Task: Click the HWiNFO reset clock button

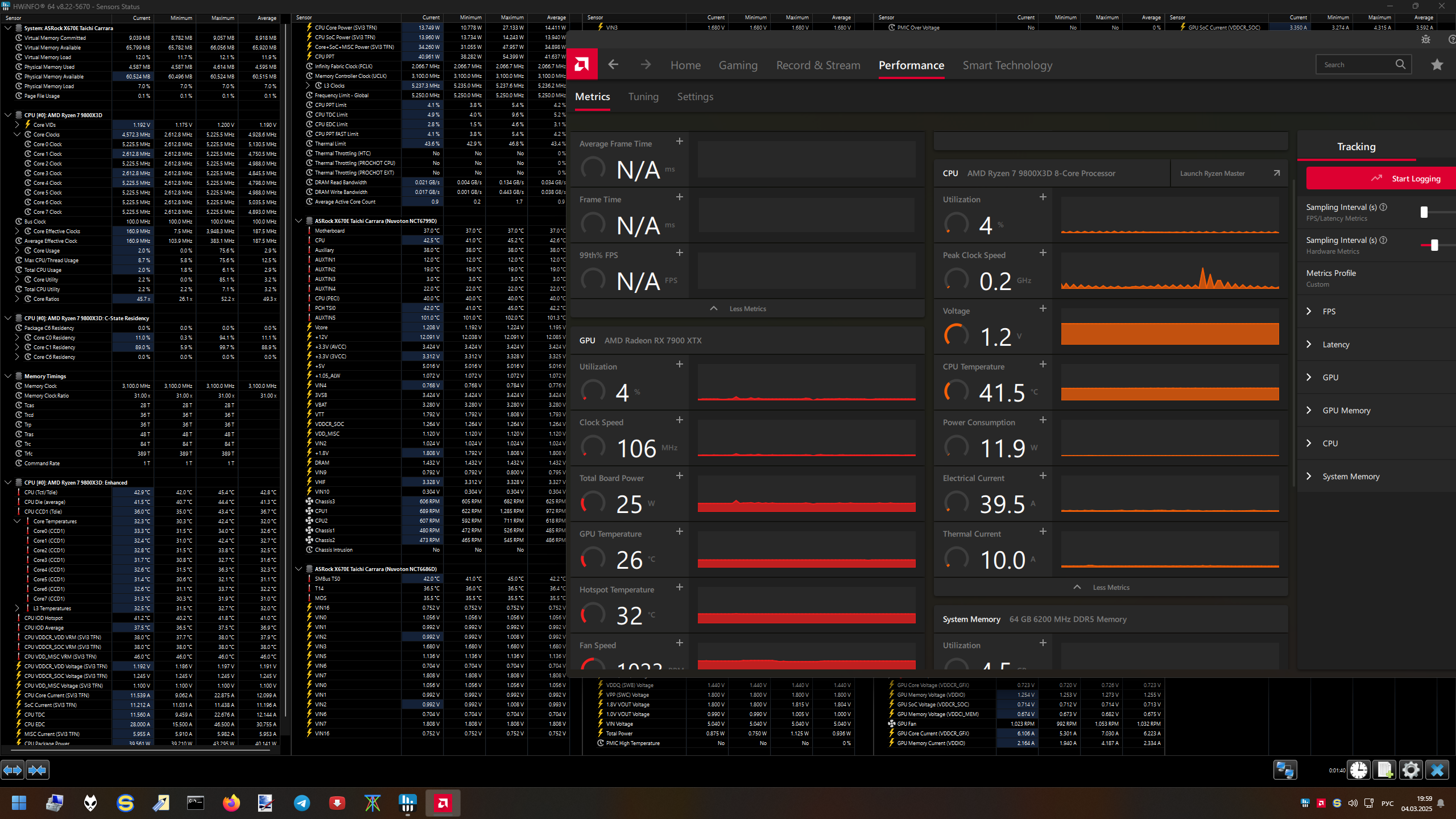Action: pyautogui.click(x=1358, y=770)
